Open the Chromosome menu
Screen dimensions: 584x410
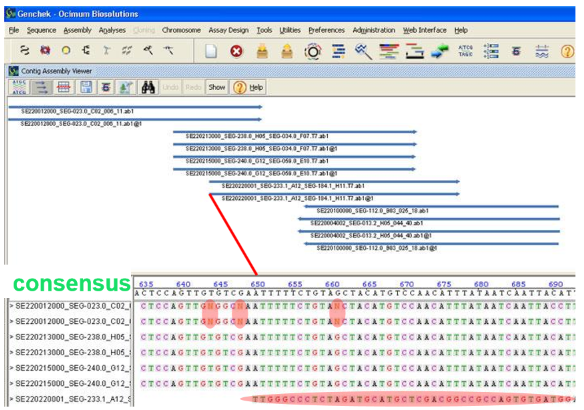click(x=181, y=30)
